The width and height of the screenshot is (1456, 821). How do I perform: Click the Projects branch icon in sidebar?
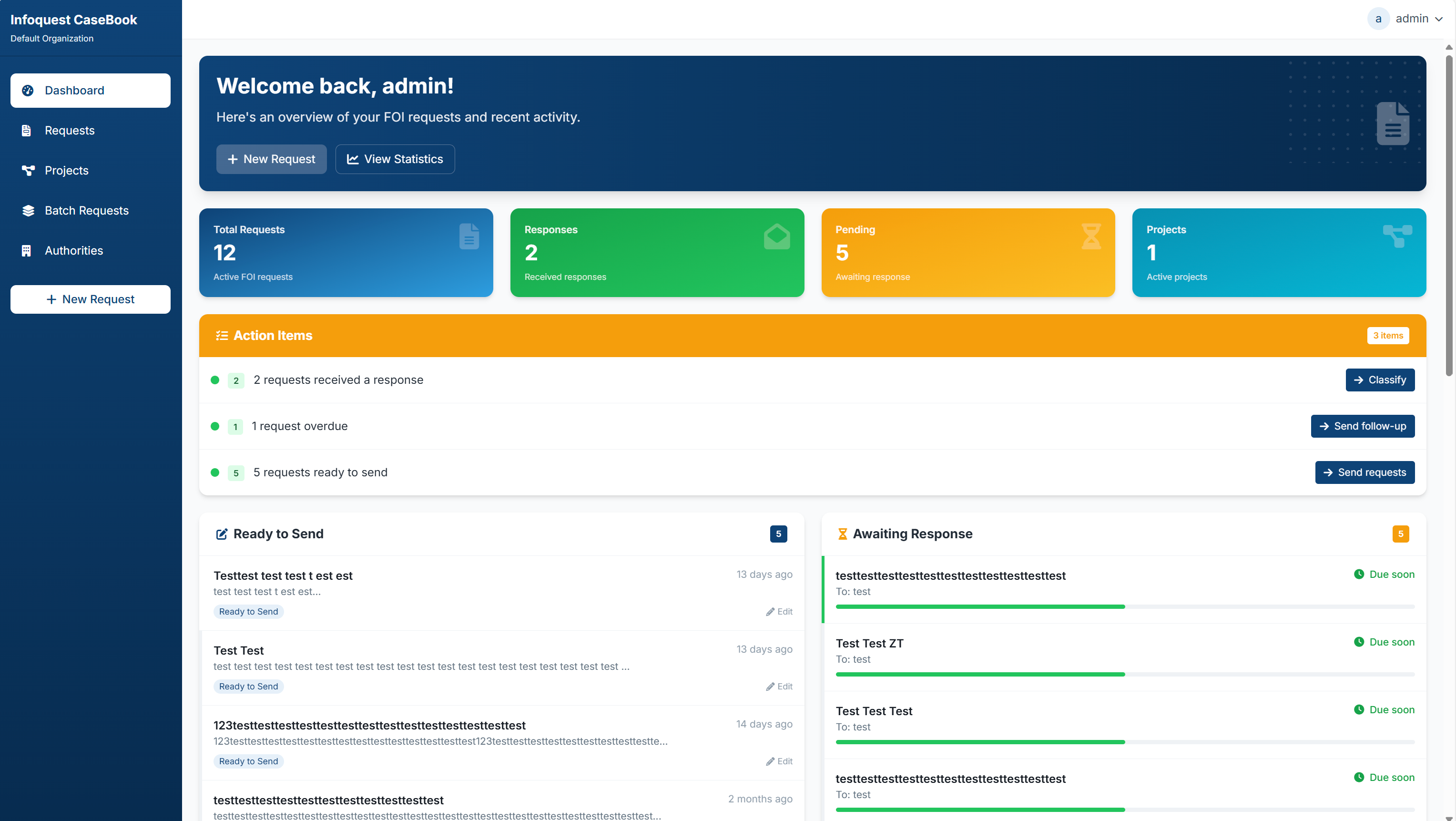(x=27, y=170)
